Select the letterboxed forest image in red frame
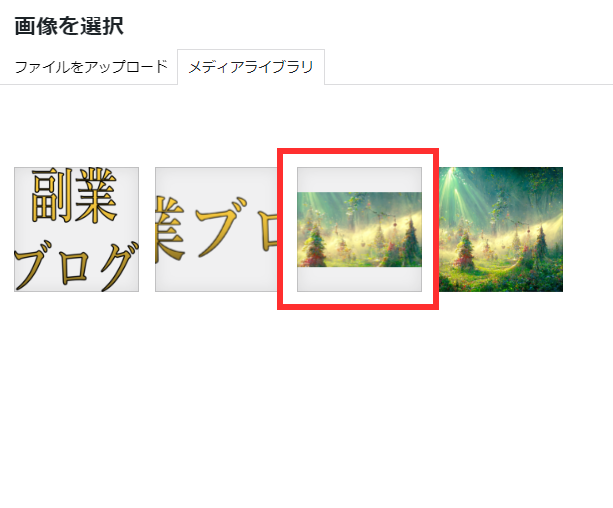Image resolution: width=613 pixels, height=508 pixels. pos(359,230)
